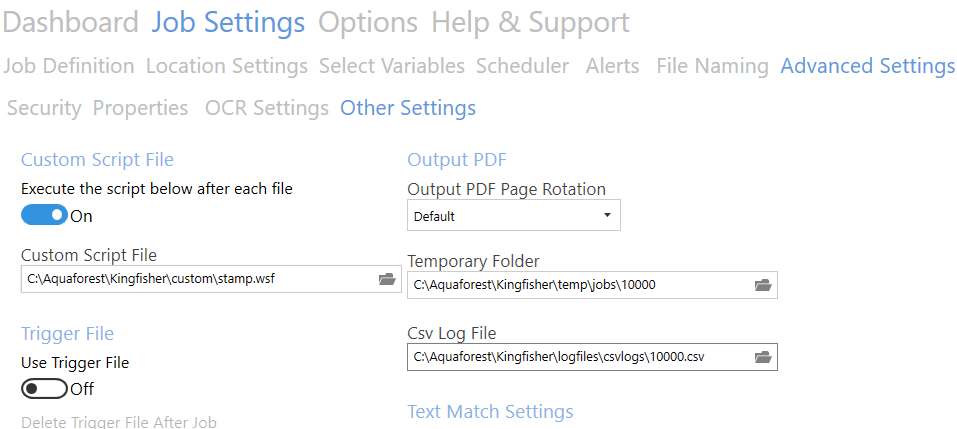Go to Help & Support
The height and width of the screenshot is (429, 957).
pyautogui.click(x=530, y=23)
